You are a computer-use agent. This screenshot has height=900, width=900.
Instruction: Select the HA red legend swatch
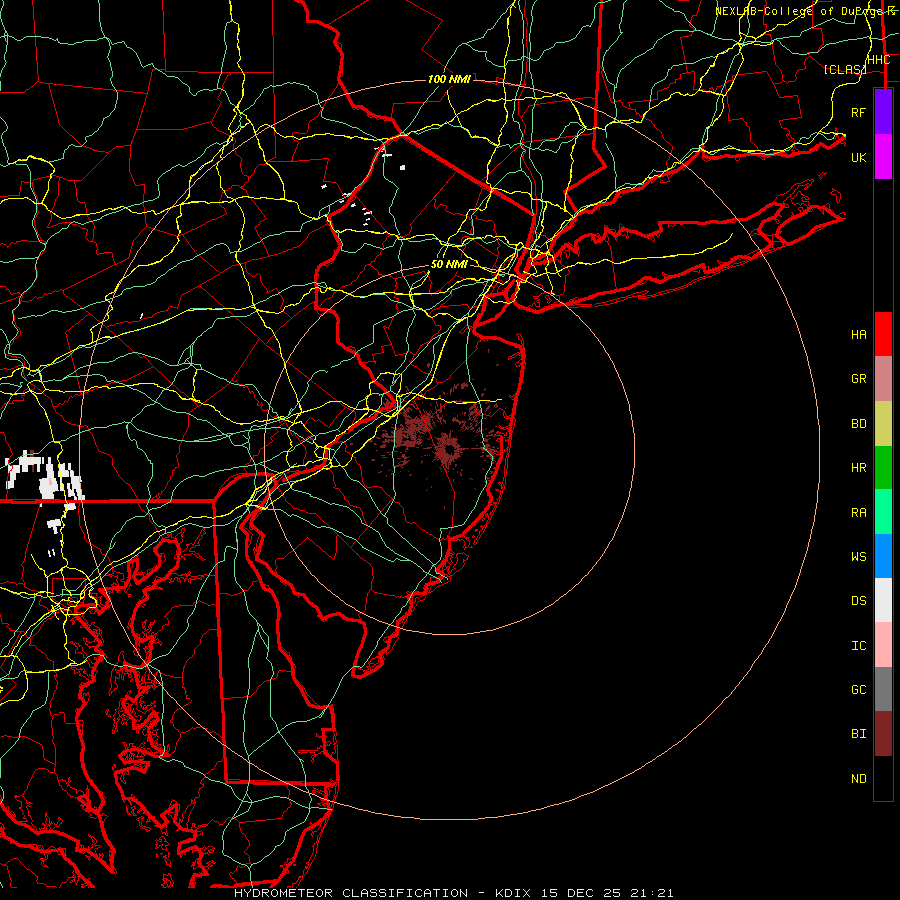(x=883, y=334)
